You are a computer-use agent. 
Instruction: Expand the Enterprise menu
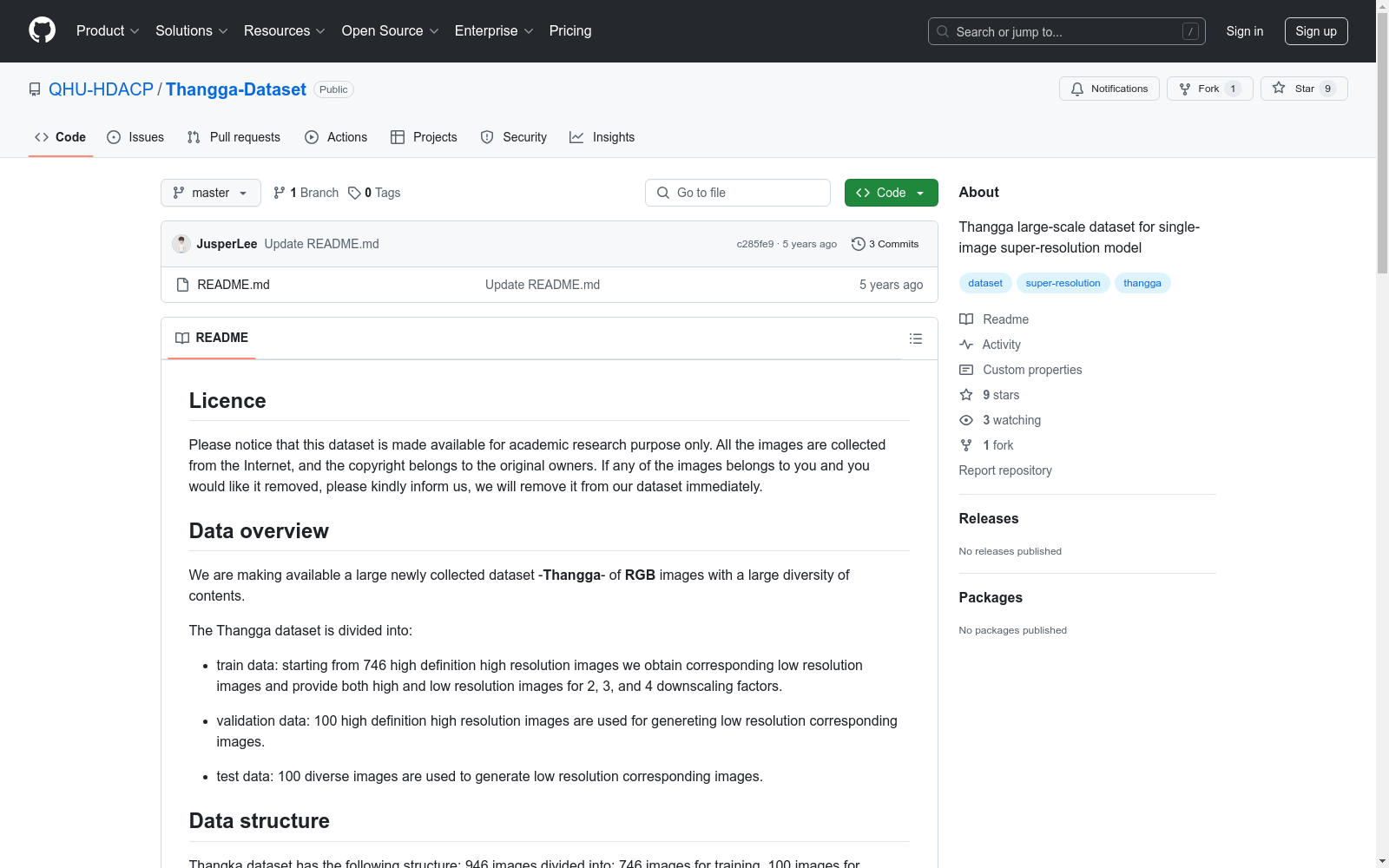point(494,31)
